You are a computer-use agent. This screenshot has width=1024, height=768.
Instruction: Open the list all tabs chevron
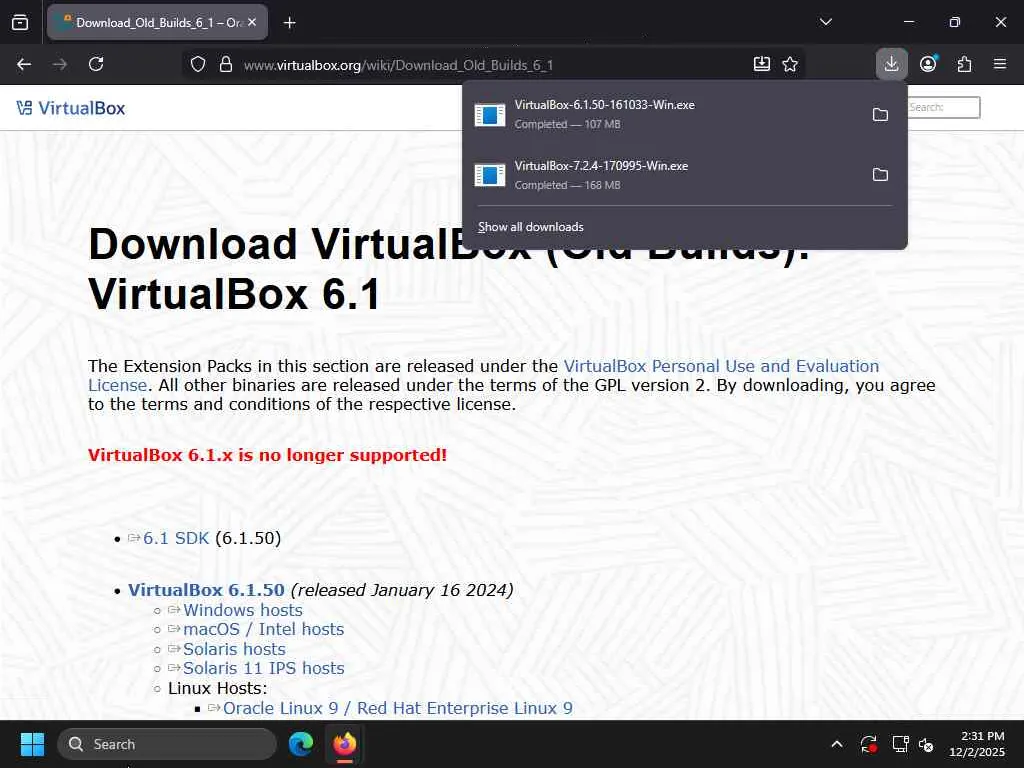pos(825,22)
